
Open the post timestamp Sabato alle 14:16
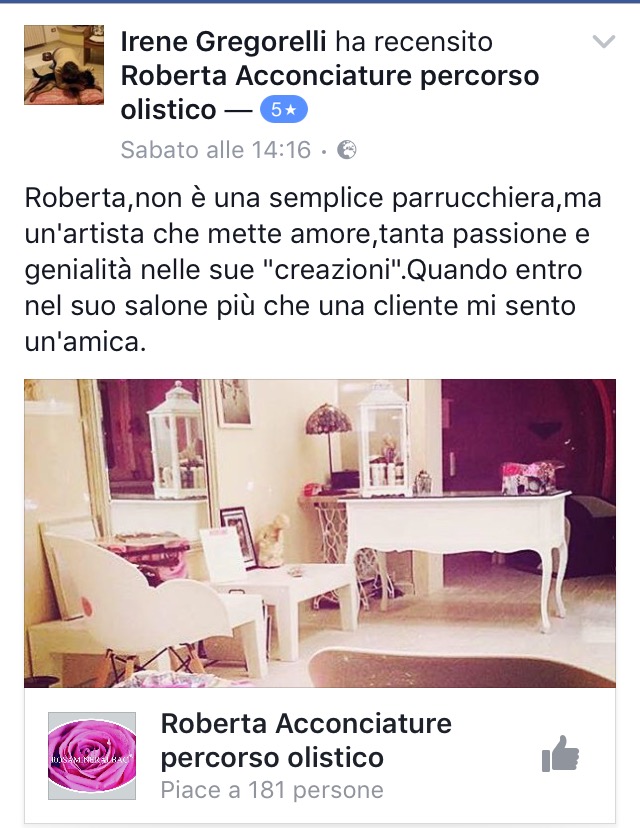coord(215,150)
